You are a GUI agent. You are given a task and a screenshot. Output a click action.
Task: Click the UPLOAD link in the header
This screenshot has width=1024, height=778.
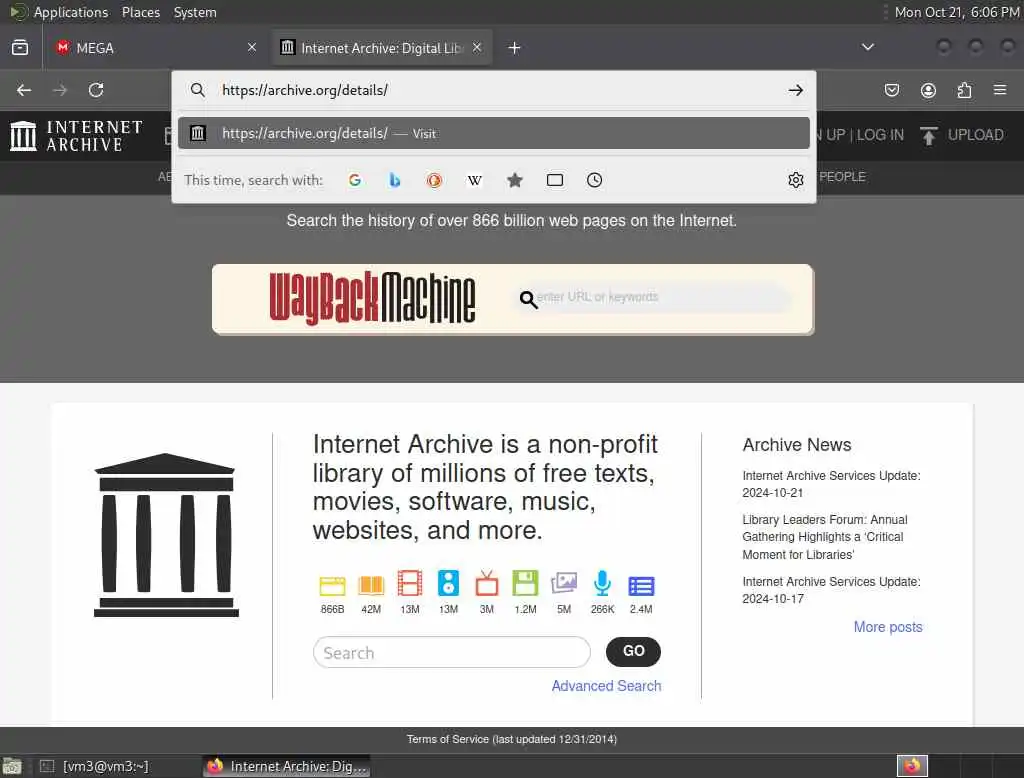coord(975,135)
